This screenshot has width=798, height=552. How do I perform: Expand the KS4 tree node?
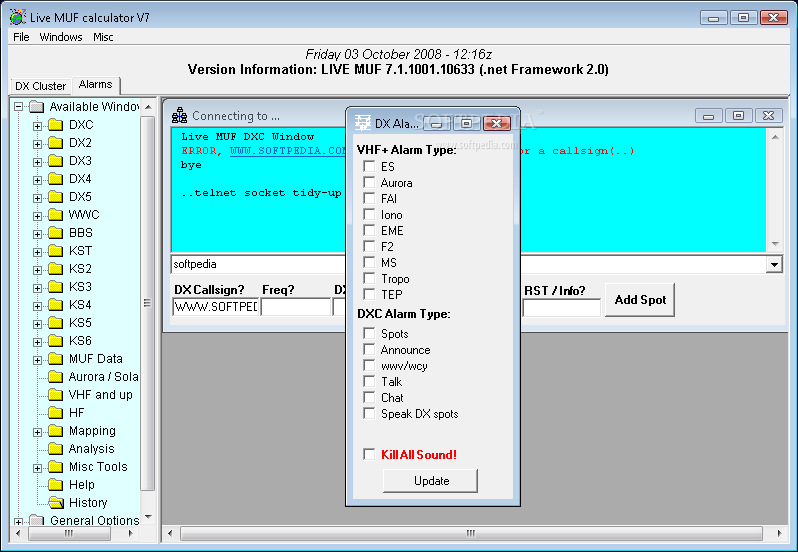[x=37, y=306]
